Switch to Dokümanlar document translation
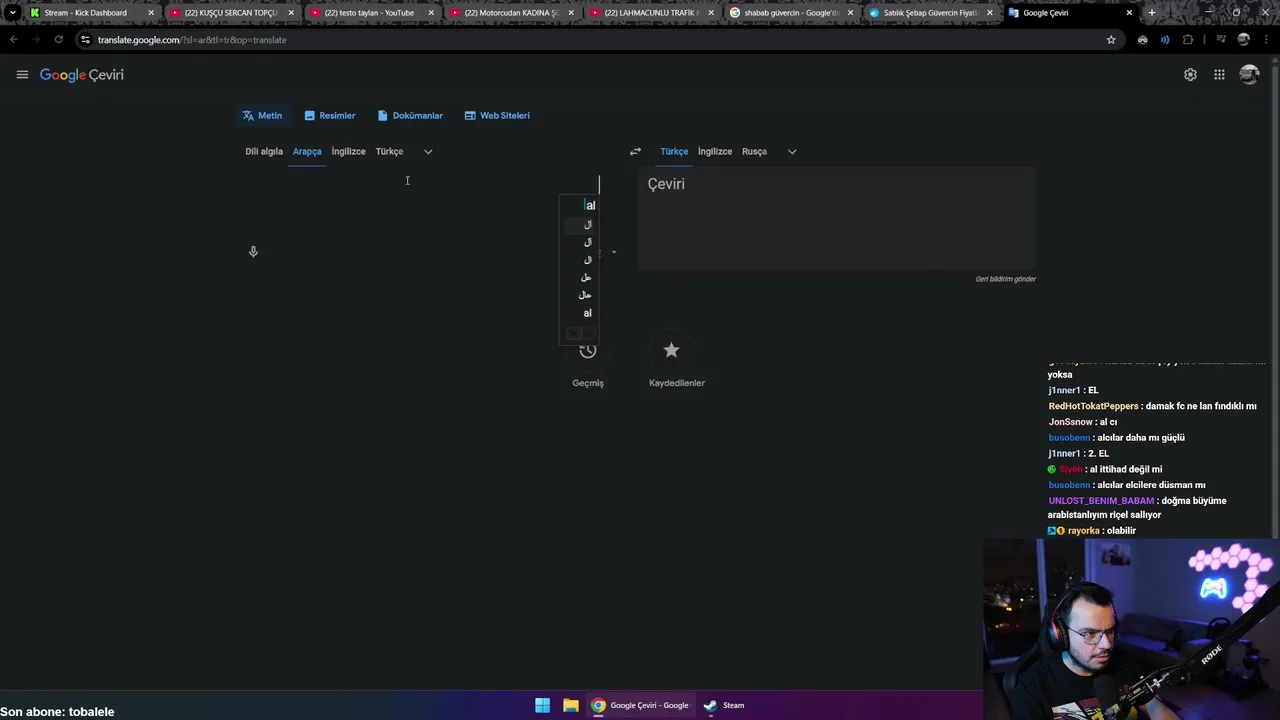Image resolution: width=1280 pixels, height=720 pixels. pos(410,115)
